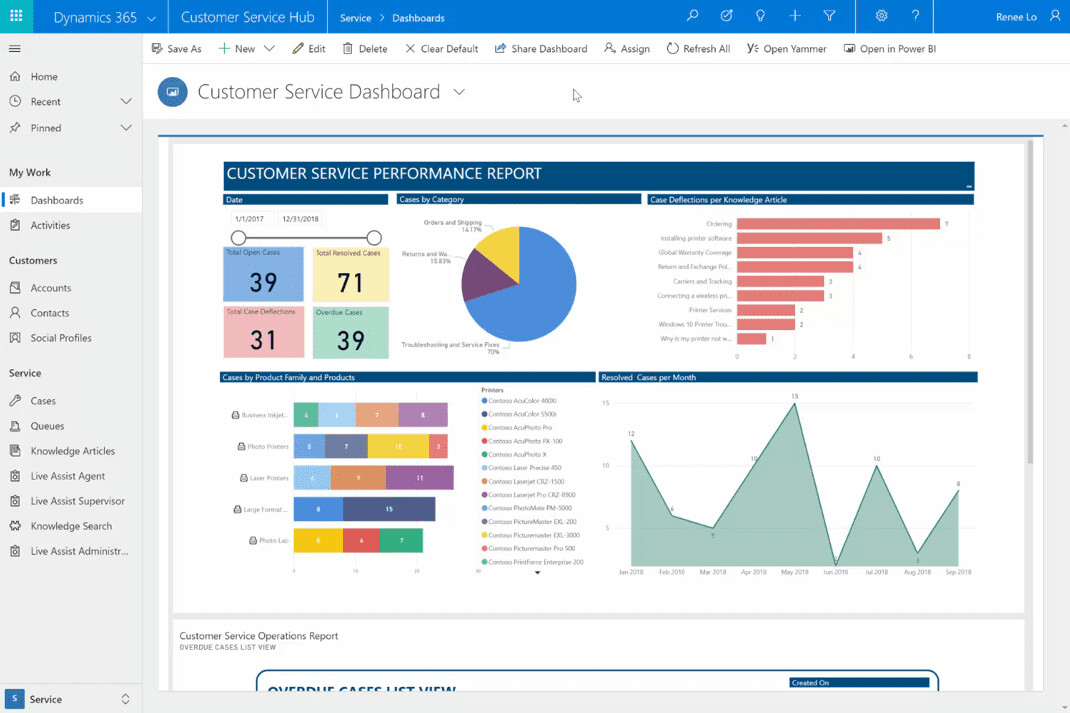Click Open Yammer command
Image resolution: width=1070 pixels, height=713 pixels.
[x=787, y=48]
